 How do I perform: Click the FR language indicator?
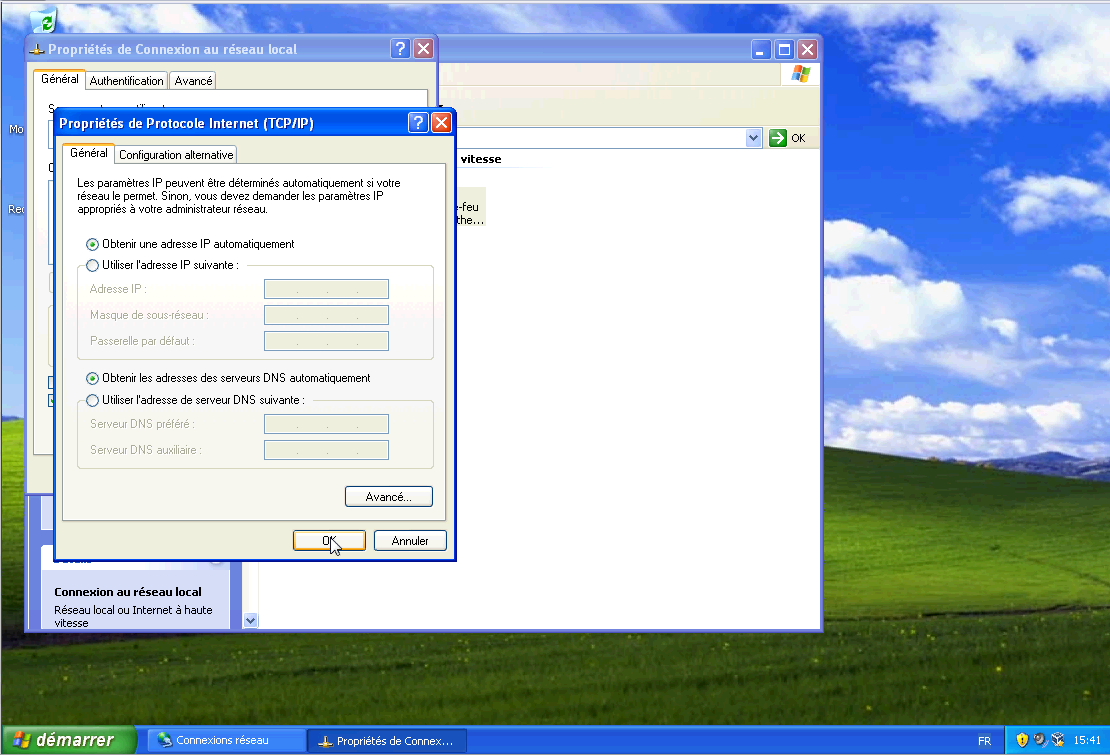984,741
